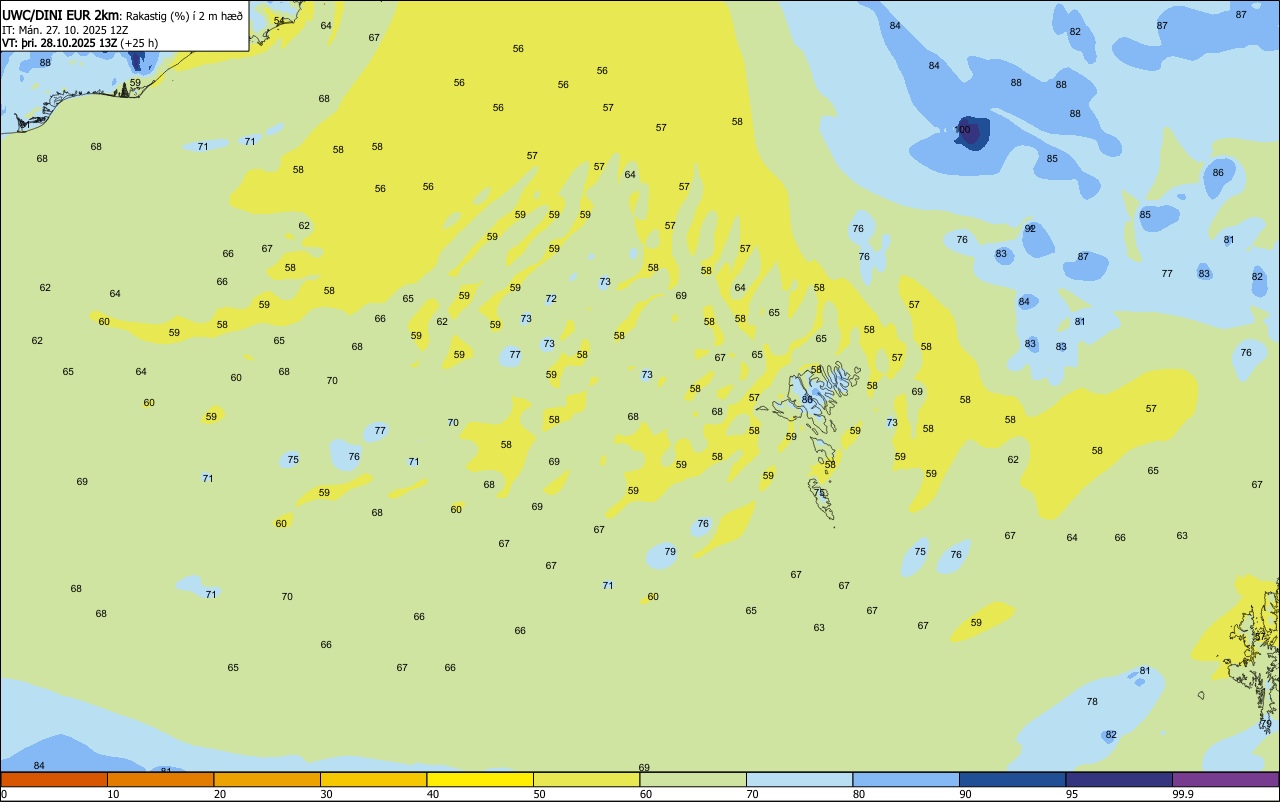Click the 54 humidity value
This screenshot has height=802, width=1280.
[279, 21]
